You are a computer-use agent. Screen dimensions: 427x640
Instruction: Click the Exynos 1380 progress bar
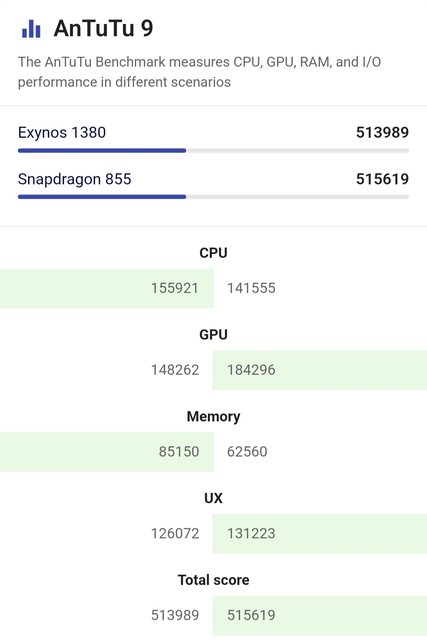214,151
